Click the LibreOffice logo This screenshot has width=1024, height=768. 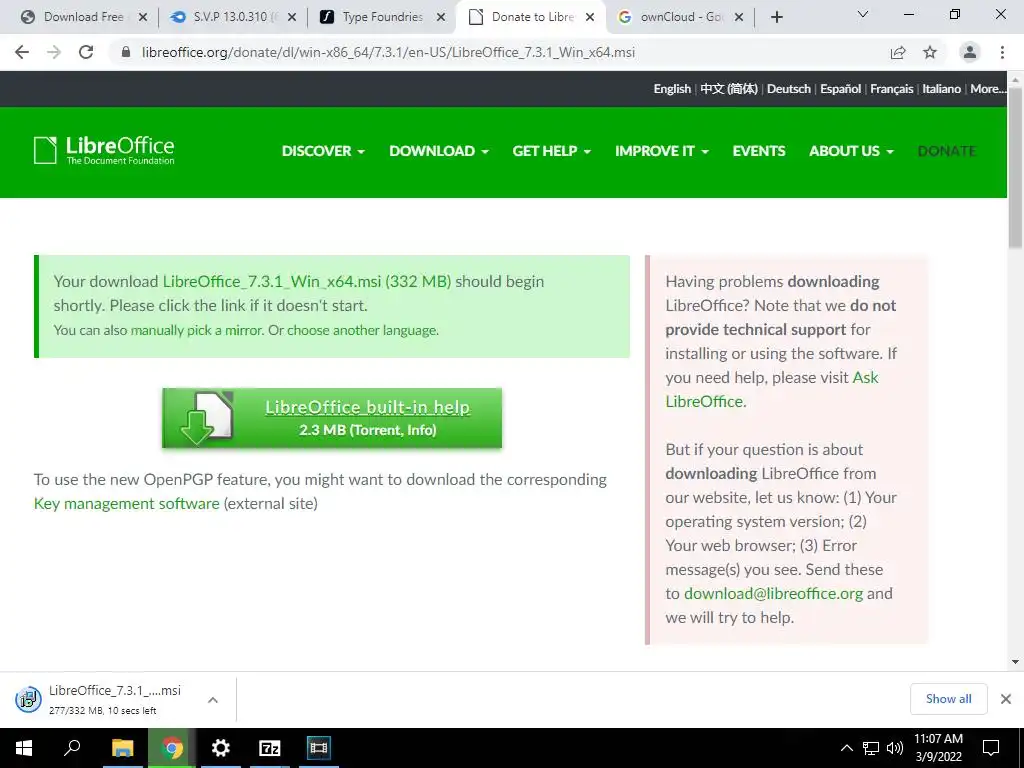coord(104,150)
